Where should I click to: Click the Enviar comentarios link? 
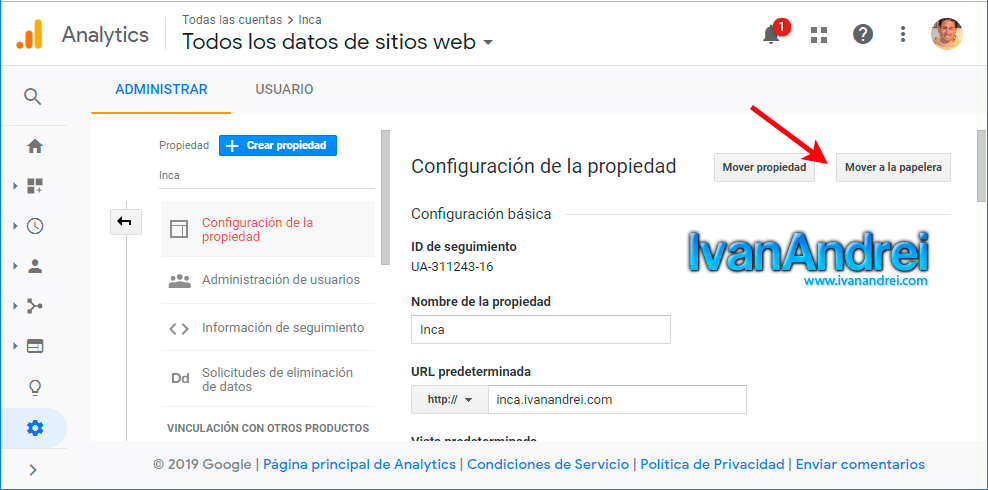click(860, 464)
